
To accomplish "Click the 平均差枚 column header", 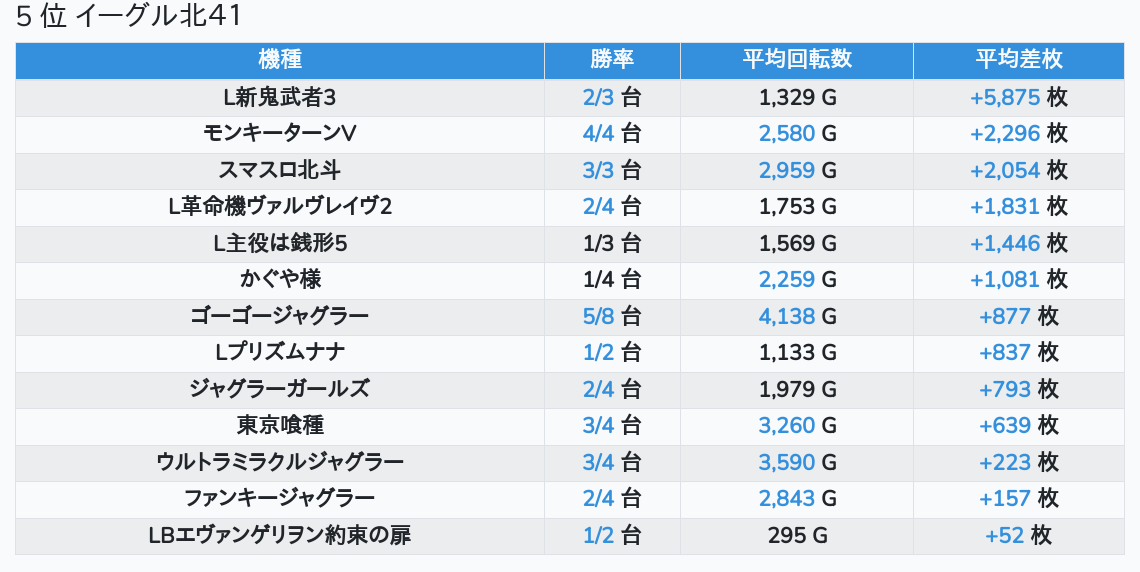I will point(1018,60).
